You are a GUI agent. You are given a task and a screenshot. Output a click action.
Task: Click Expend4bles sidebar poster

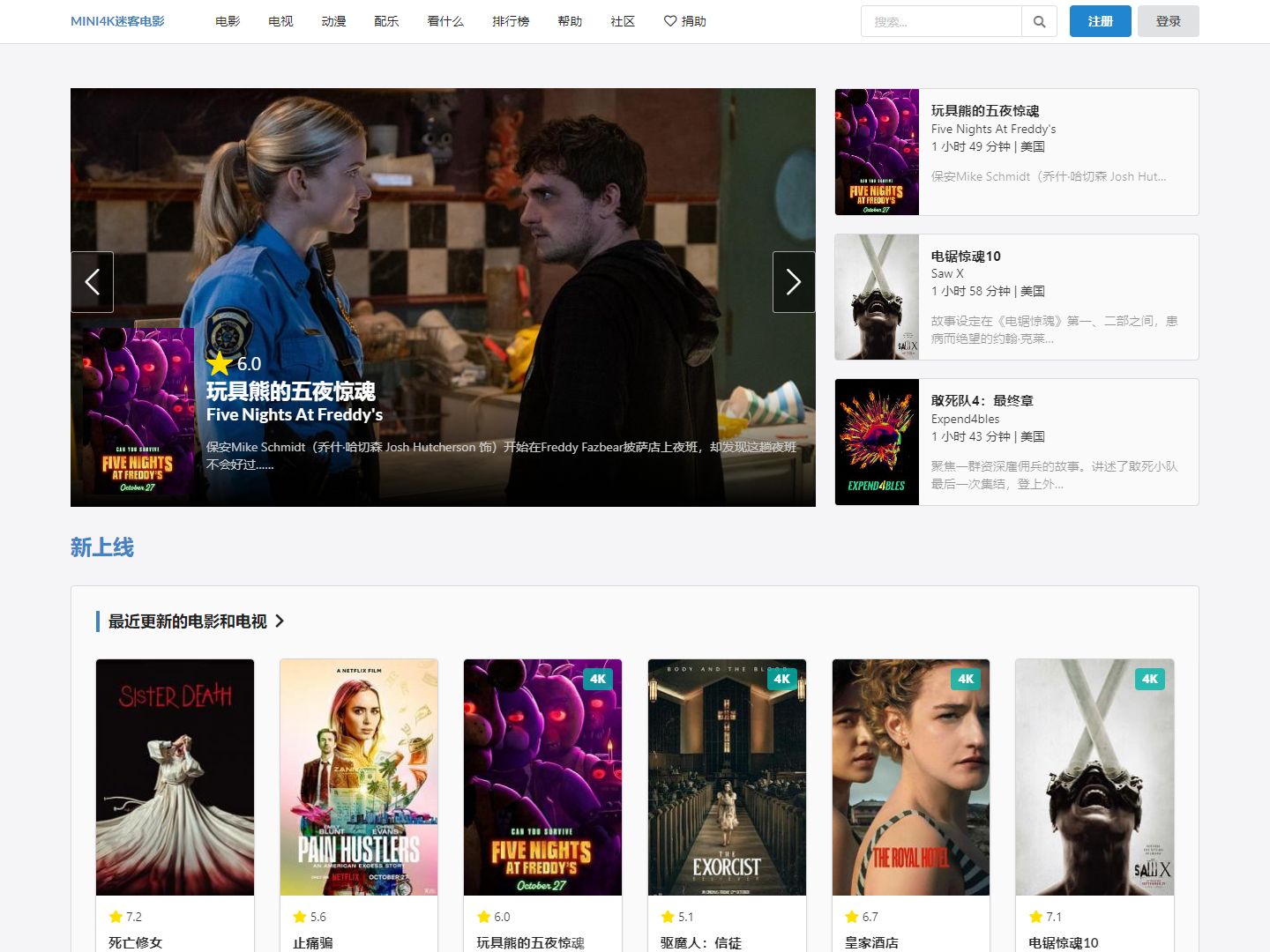[877, 443]
